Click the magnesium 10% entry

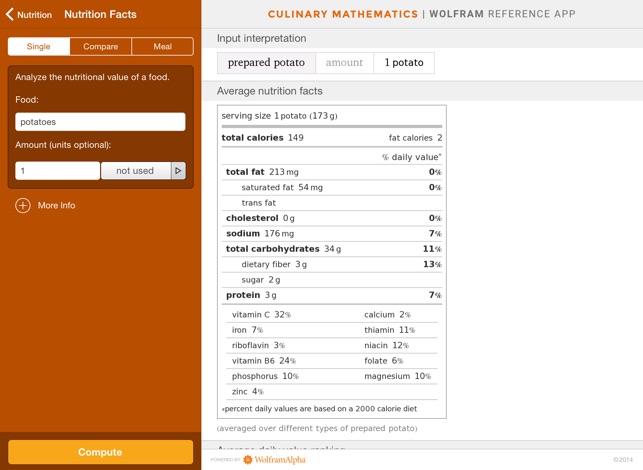[397, 376]
